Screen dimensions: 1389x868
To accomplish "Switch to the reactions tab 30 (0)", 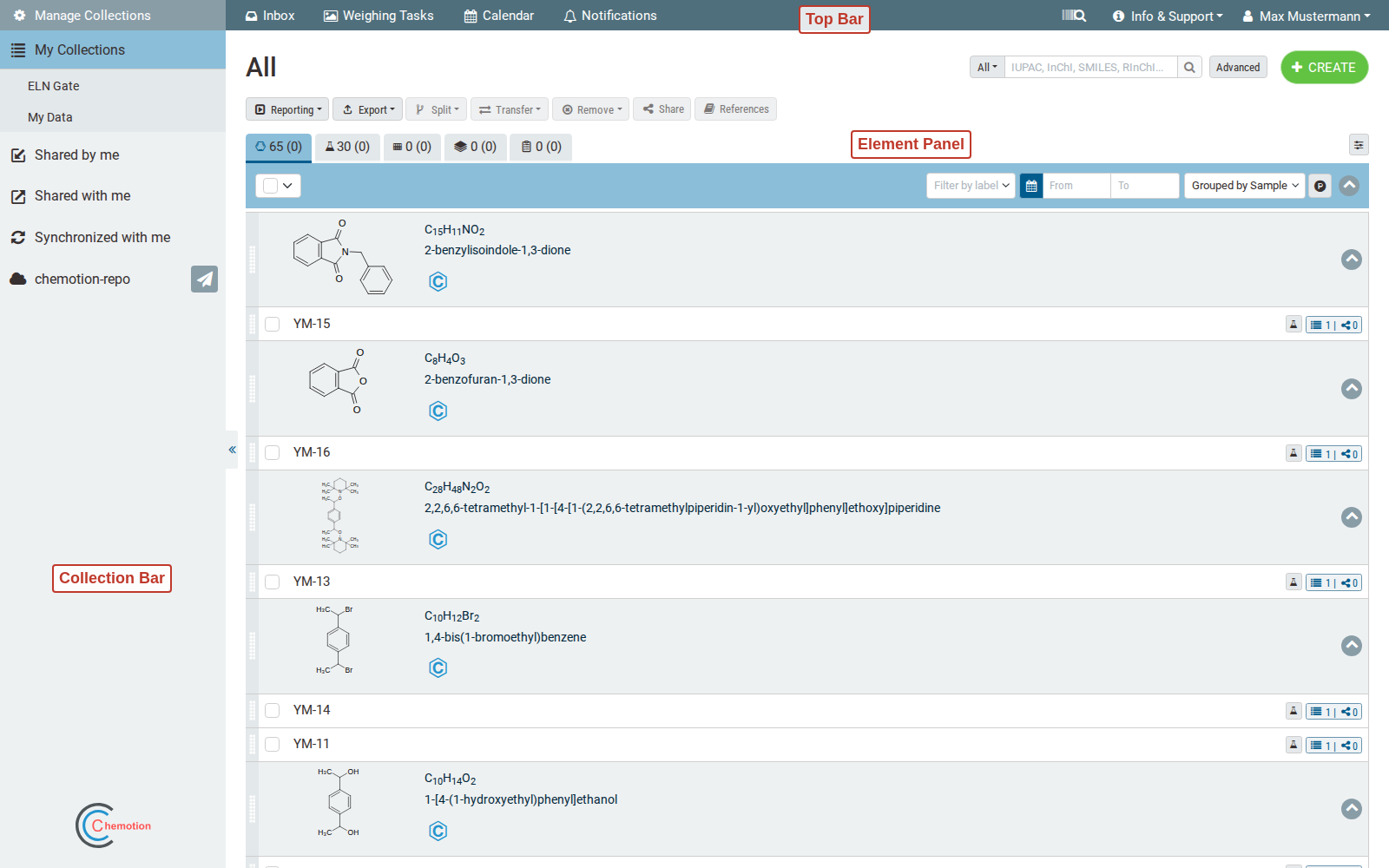I will click(347, 147).
